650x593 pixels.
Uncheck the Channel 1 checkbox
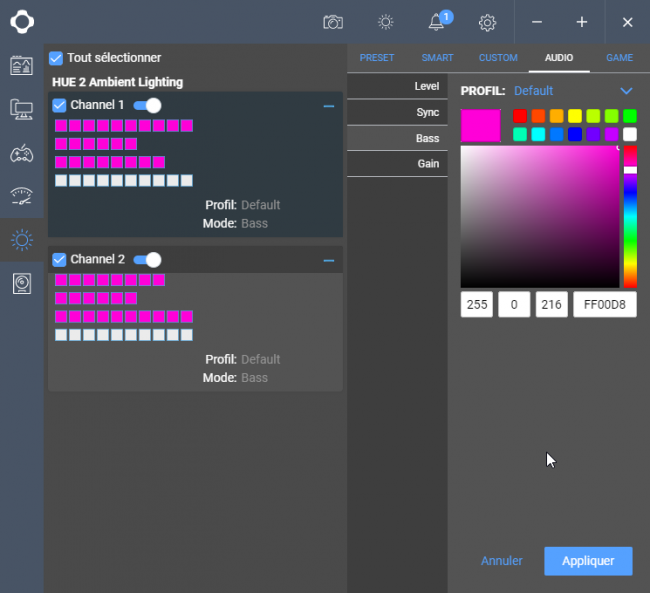click(59, 105)
